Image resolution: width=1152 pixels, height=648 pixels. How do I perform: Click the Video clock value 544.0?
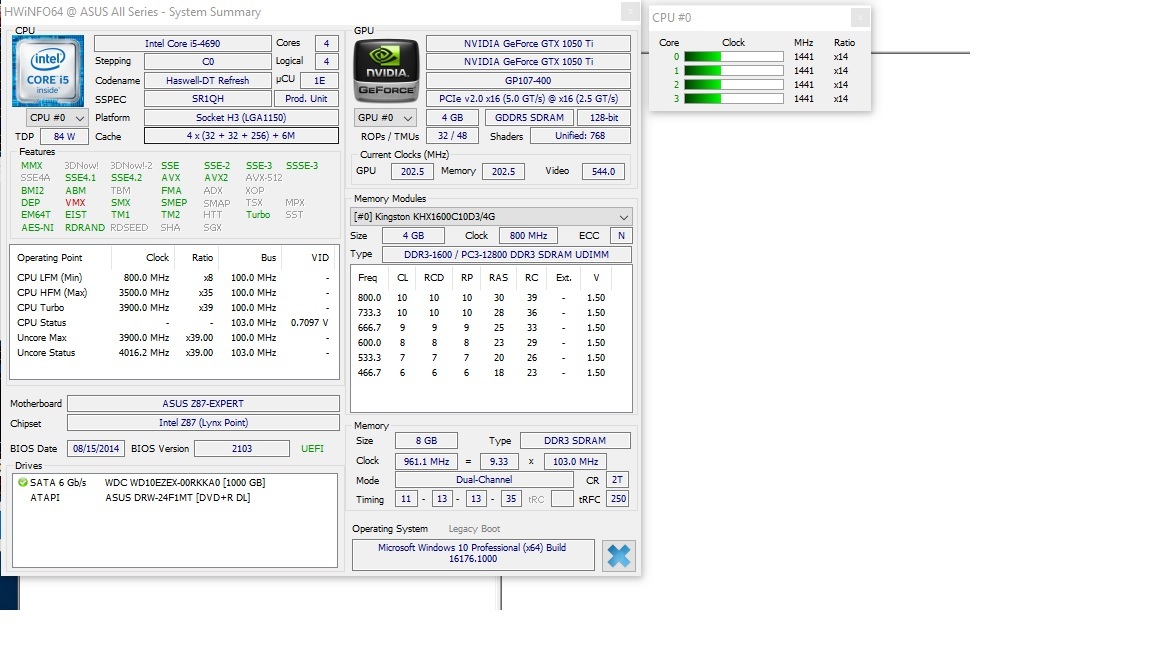coord(603,171)
